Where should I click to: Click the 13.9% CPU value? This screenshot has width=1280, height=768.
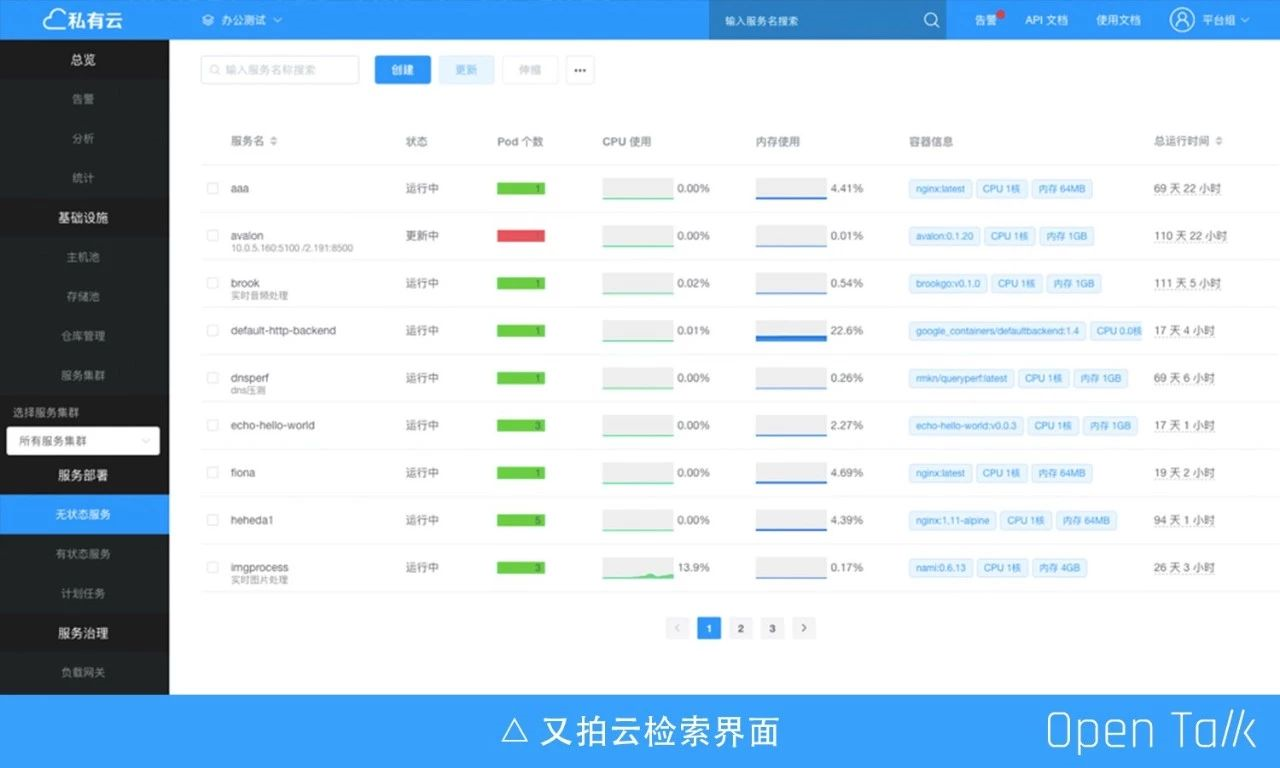tap(693, 567)
